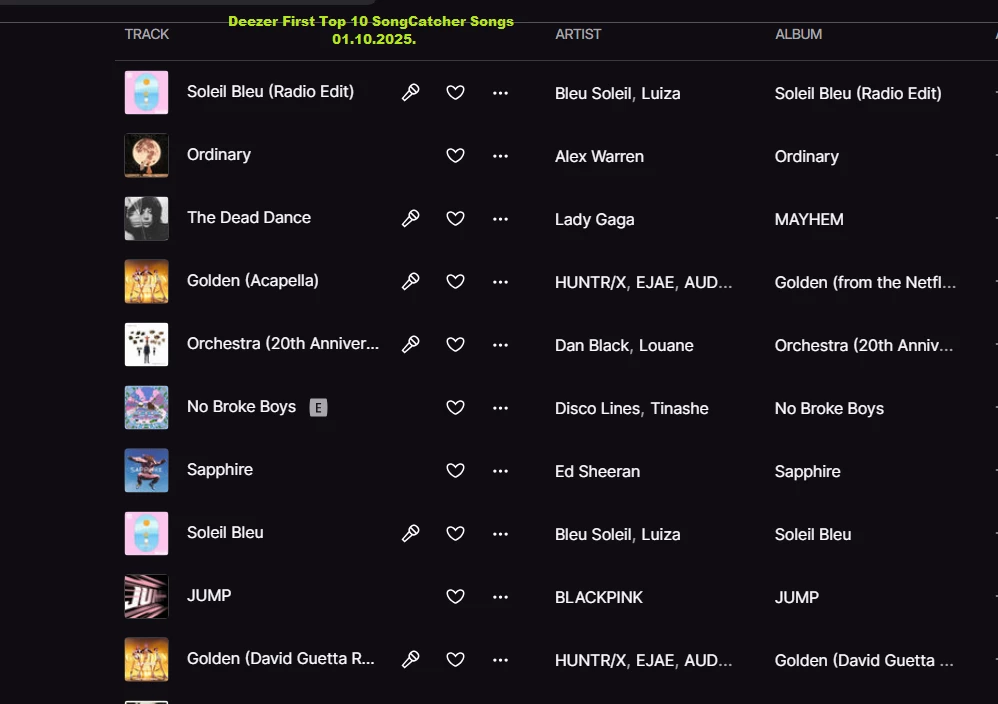Viewport: 998px width, 704px height.
Task: Favorite the track Ordinary
Action: (x=455, y=155)
